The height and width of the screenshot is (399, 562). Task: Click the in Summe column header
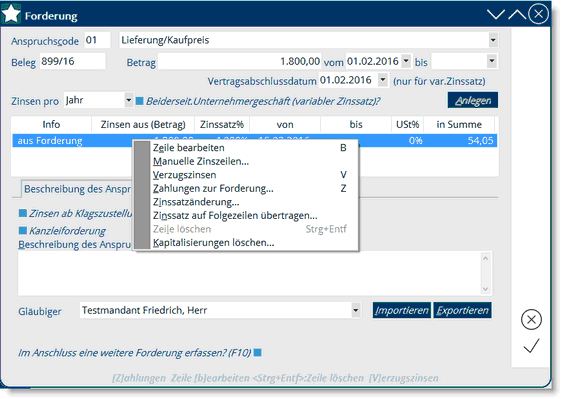459,124
